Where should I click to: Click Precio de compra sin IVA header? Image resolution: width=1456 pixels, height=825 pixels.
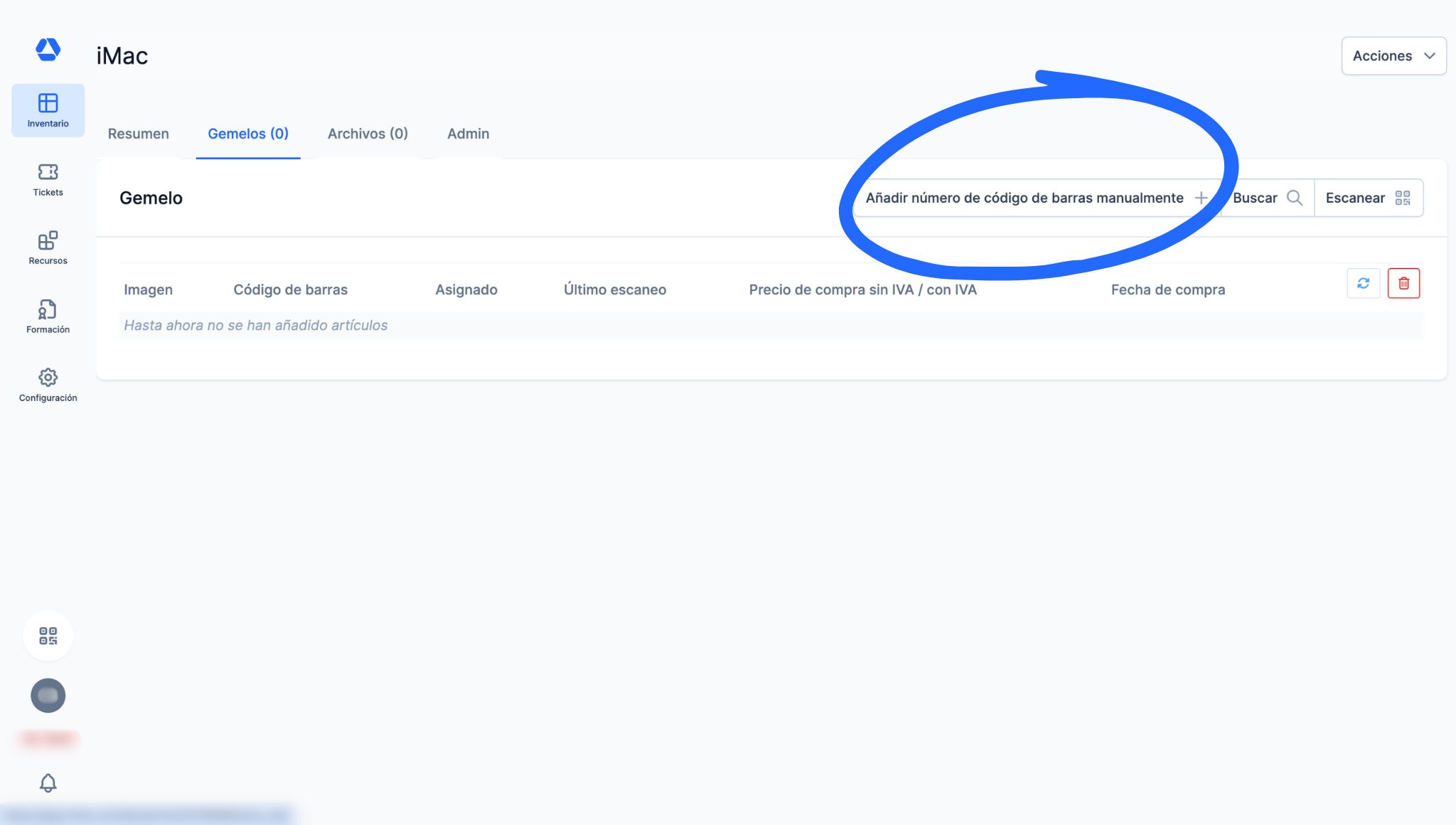point(862,289)
